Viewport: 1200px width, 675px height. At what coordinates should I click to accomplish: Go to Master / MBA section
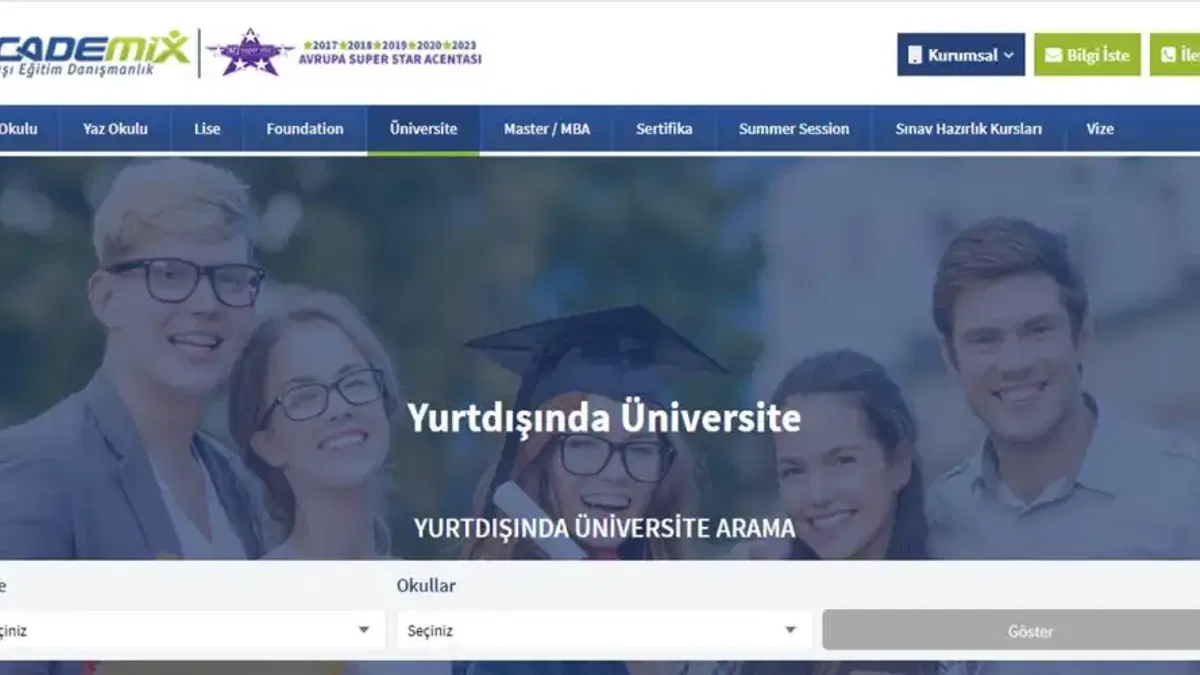tap(547, 129)
